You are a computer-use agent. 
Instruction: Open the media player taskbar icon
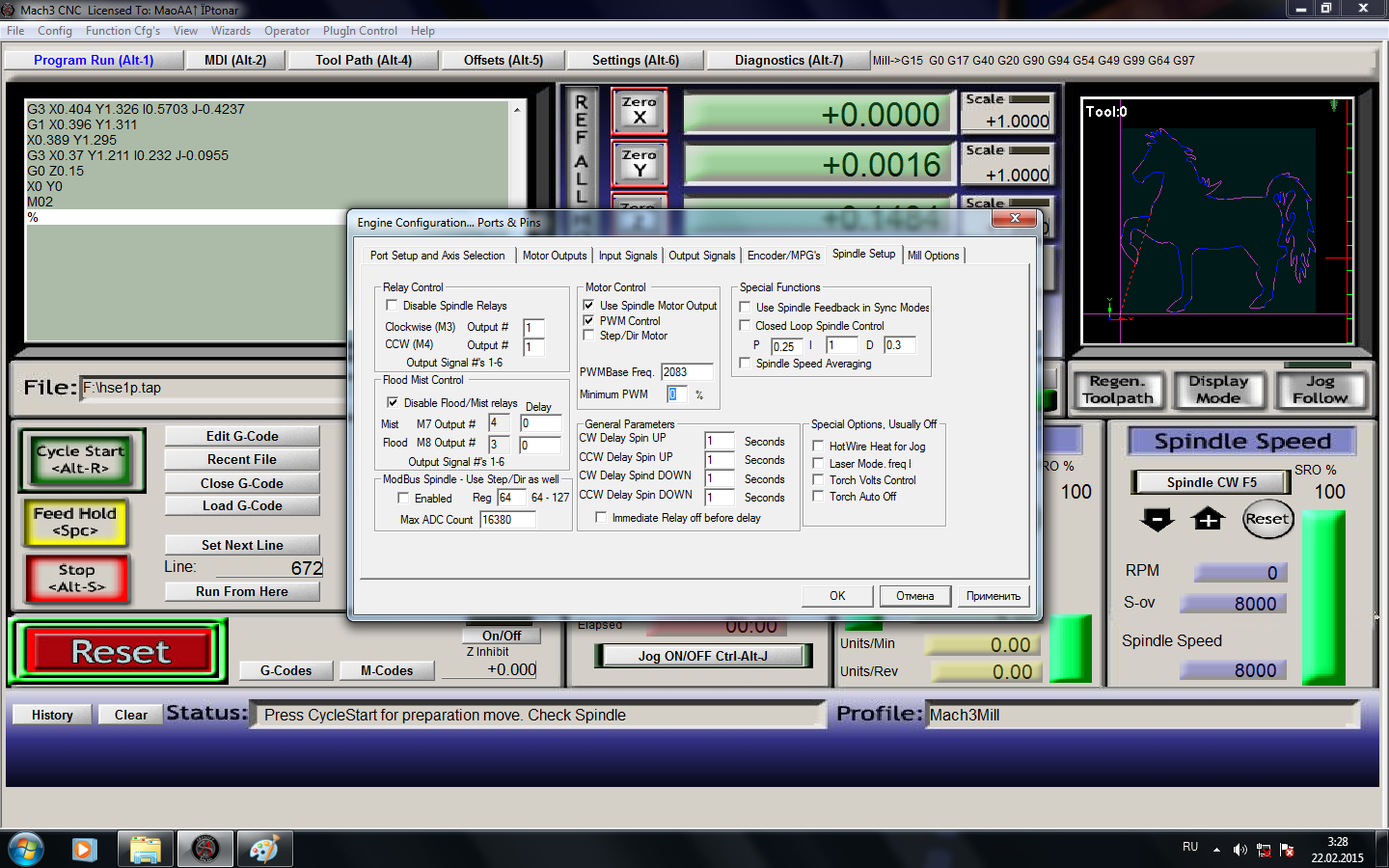click(x=84, y=849)
